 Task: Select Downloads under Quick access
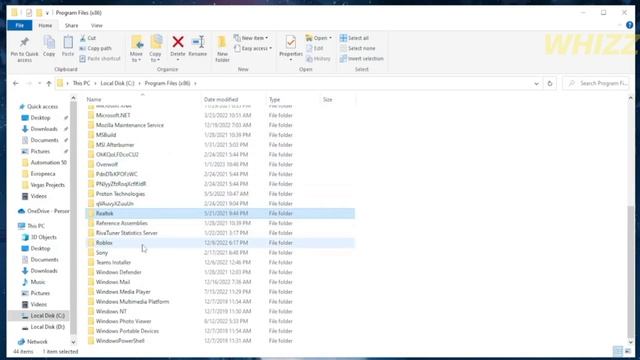pos(44,129)
